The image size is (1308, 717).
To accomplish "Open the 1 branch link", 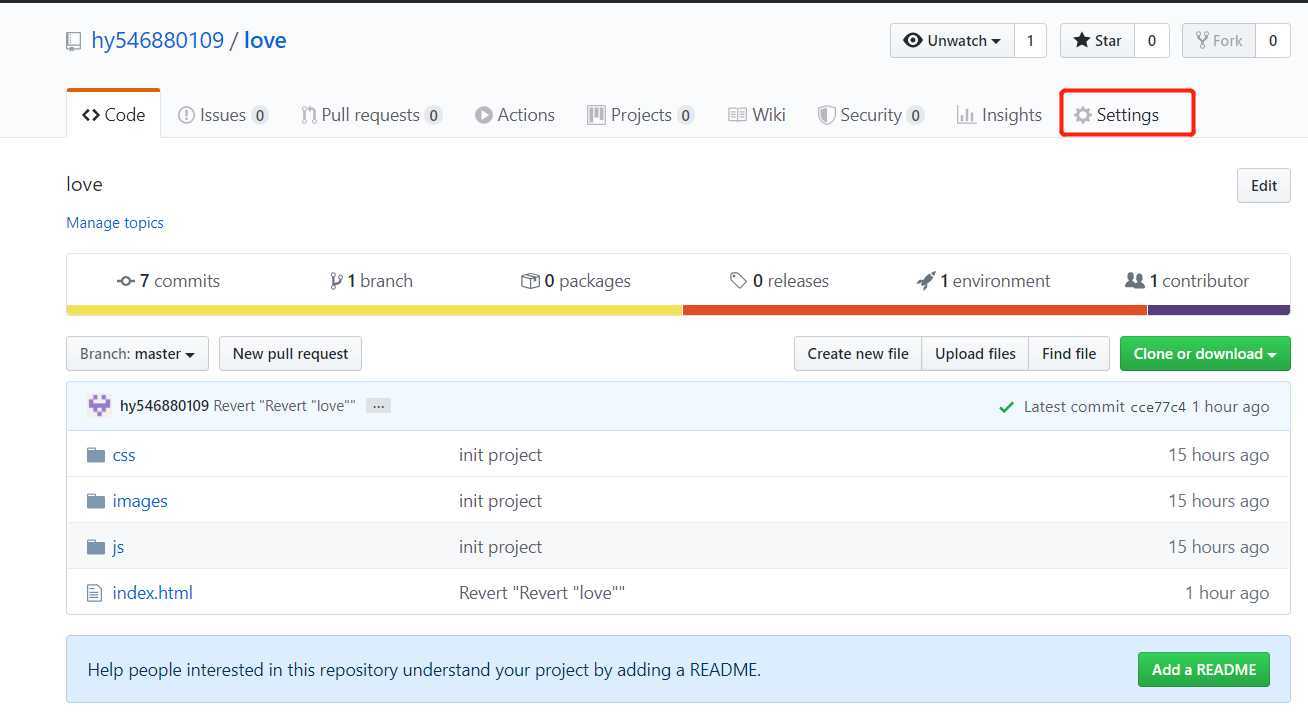I will (371, 281).
